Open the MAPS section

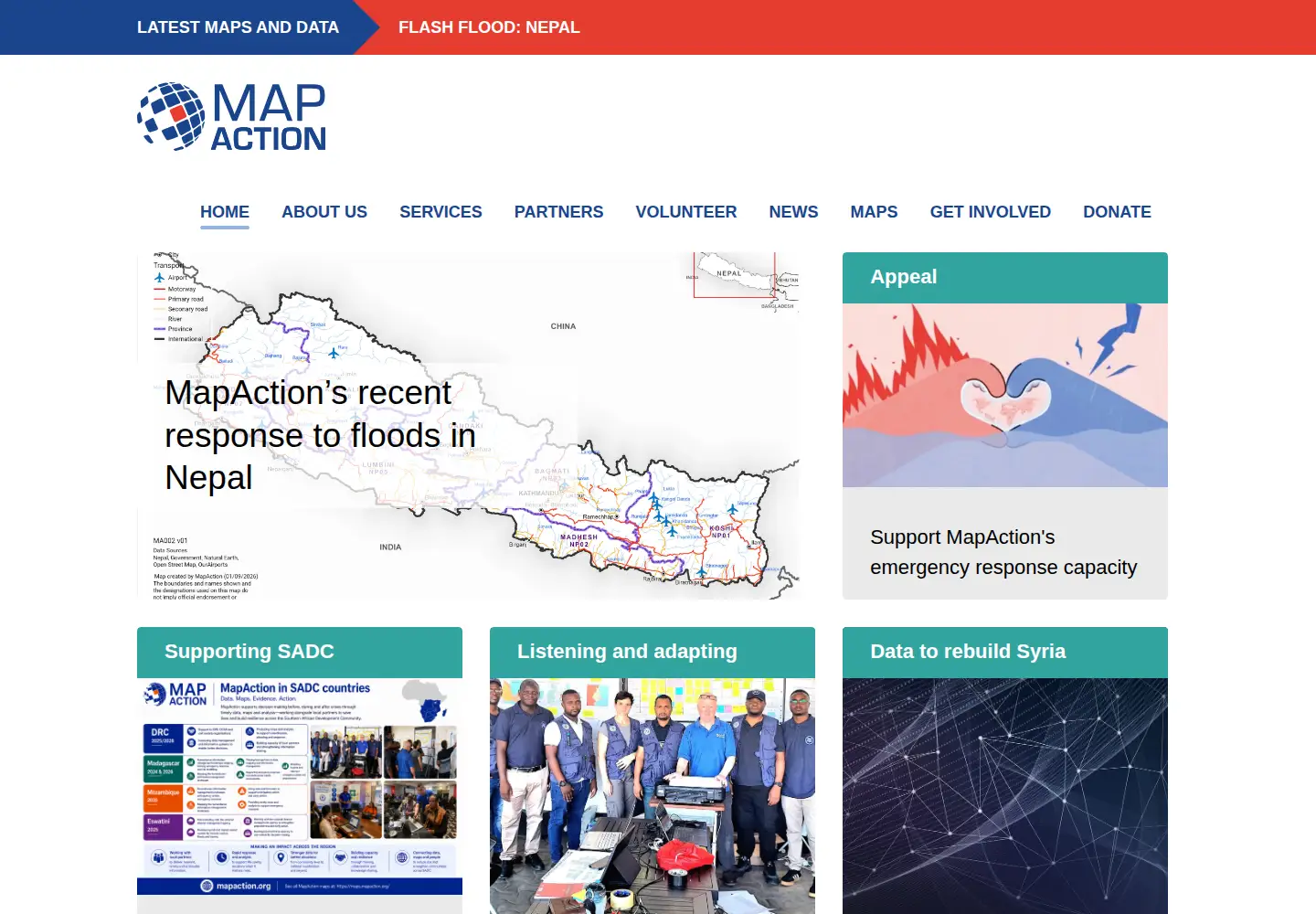874,212
